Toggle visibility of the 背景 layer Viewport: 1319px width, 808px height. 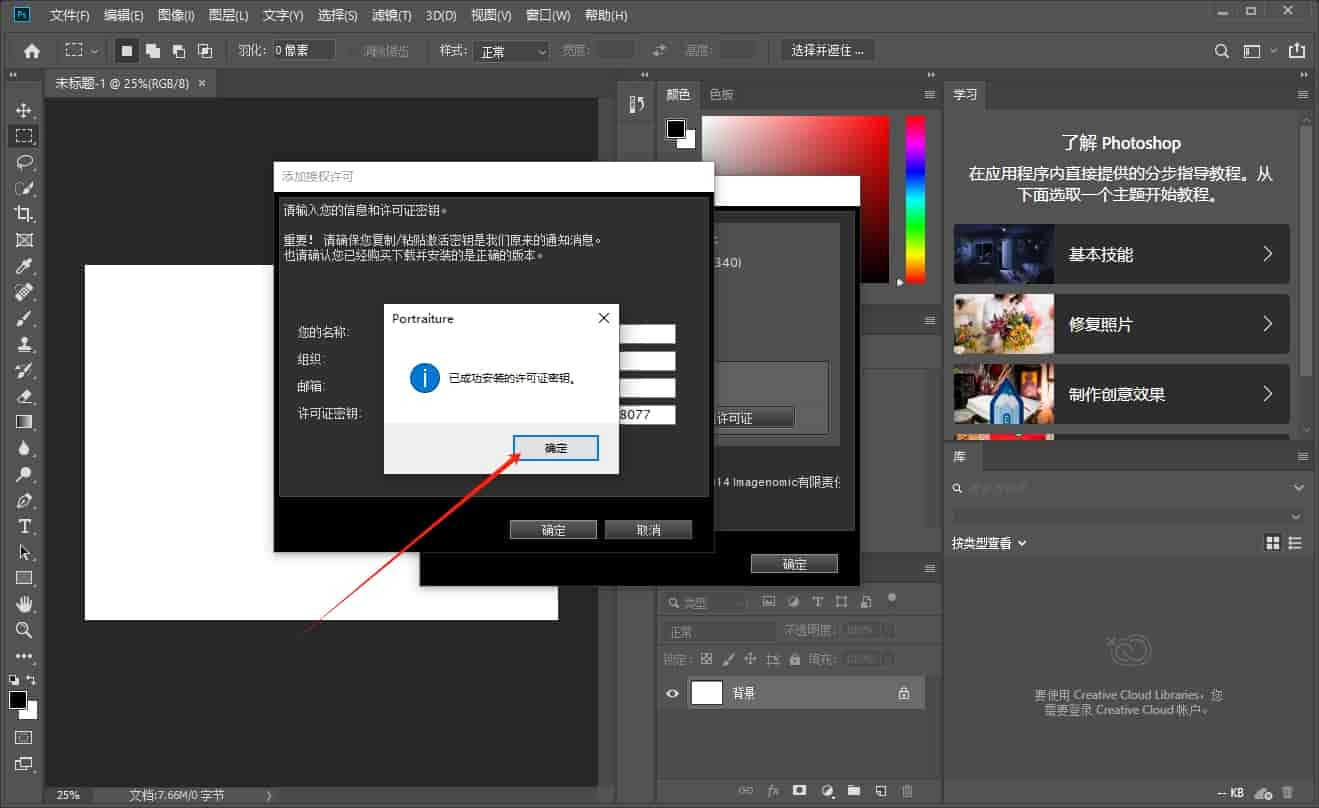tap(672, 693)
